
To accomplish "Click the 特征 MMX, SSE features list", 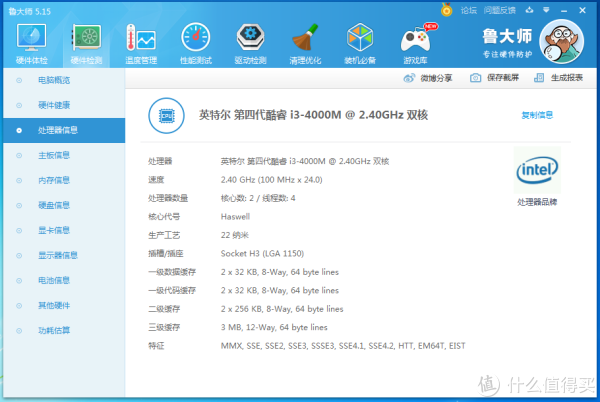I will pos(343,346).
